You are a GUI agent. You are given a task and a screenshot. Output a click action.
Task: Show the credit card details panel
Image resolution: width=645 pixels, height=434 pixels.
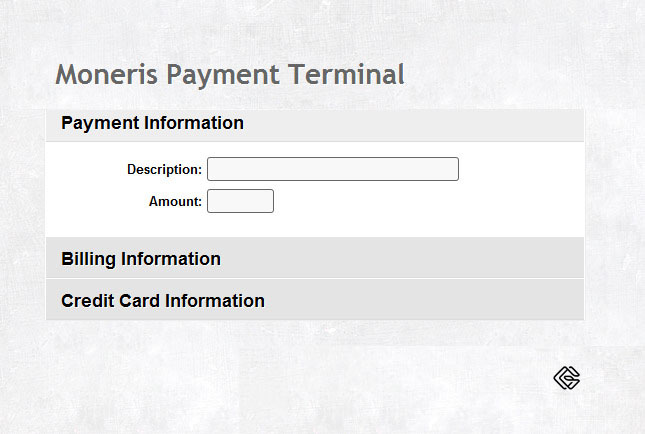[163, 300]
